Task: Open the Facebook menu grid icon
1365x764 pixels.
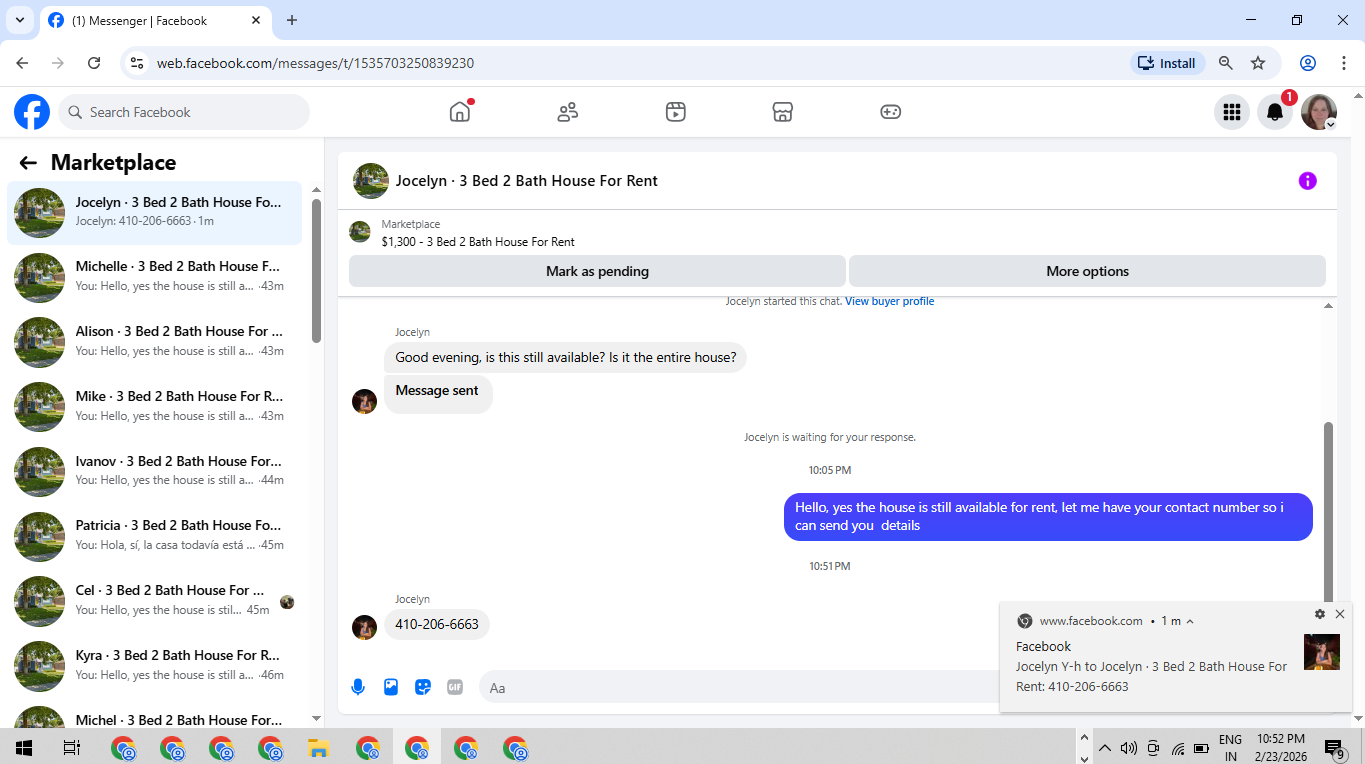Action: pyautogui.click(x=1232, y=112)
